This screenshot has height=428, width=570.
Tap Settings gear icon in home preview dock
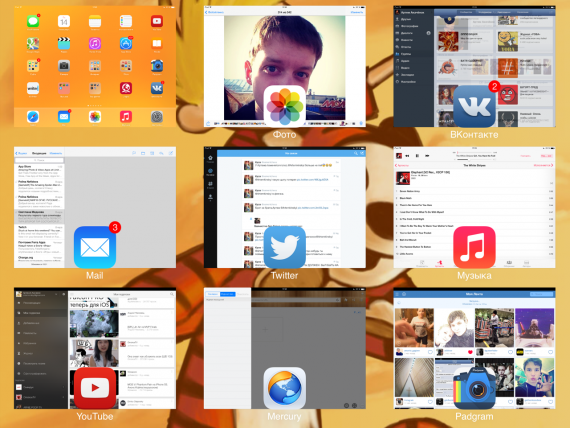pos(157,117)
